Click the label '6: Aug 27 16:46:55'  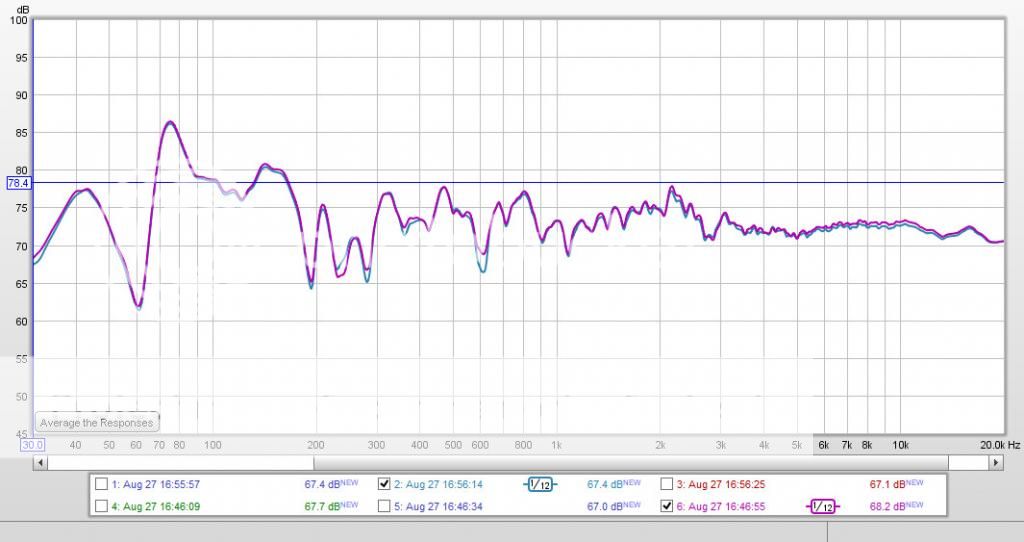click(720, 505)
